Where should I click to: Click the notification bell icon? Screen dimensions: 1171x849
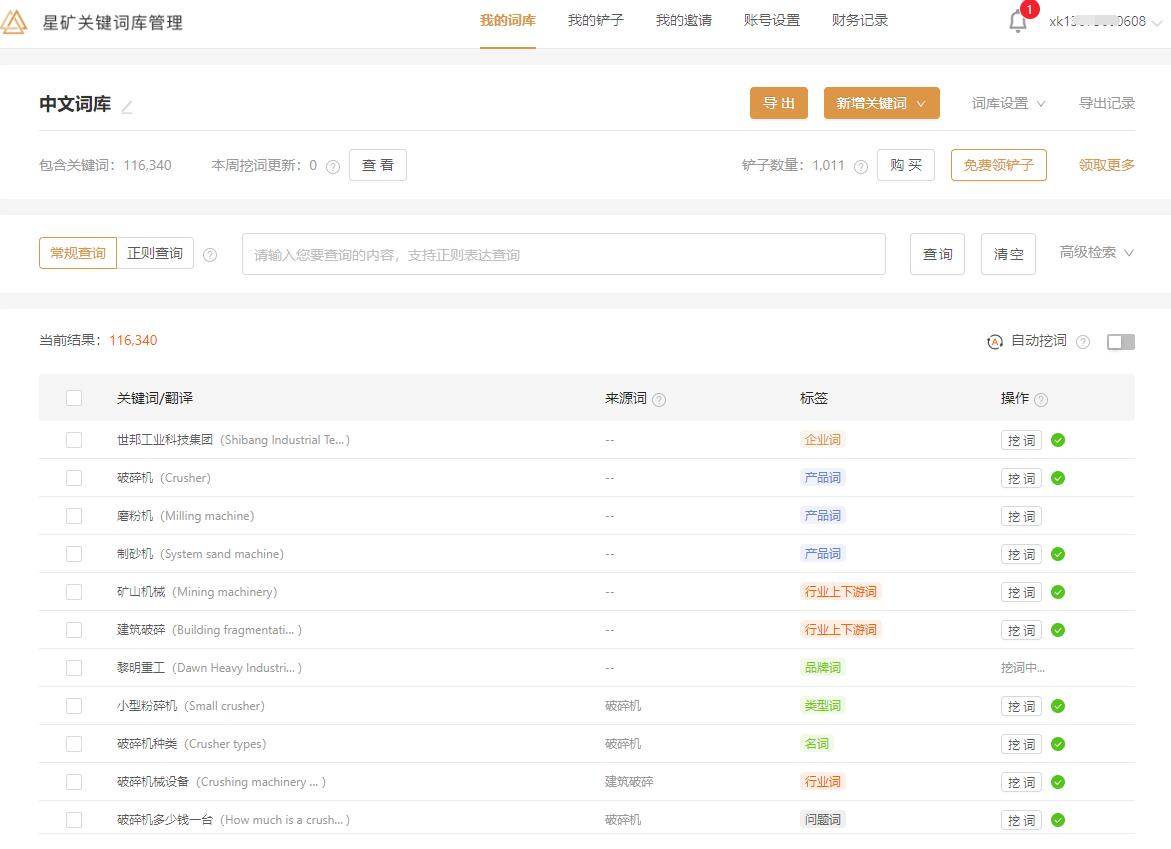coord(1017,20)
